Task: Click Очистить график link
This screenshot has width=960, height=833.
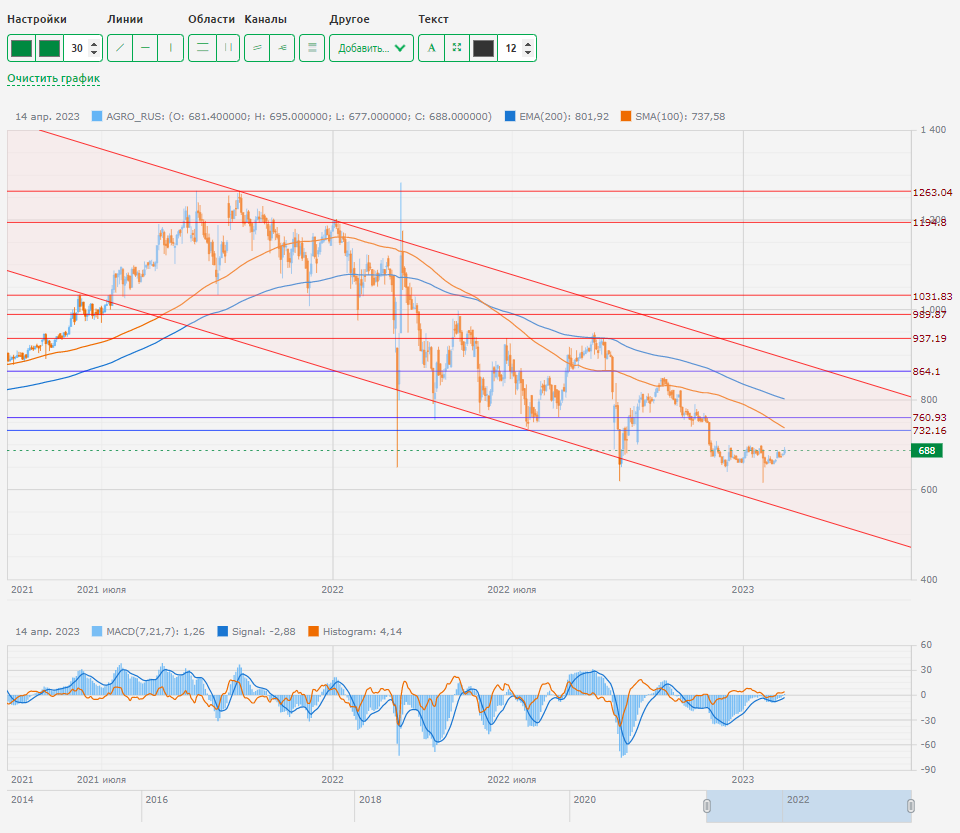Action: [x=53, y=78]
